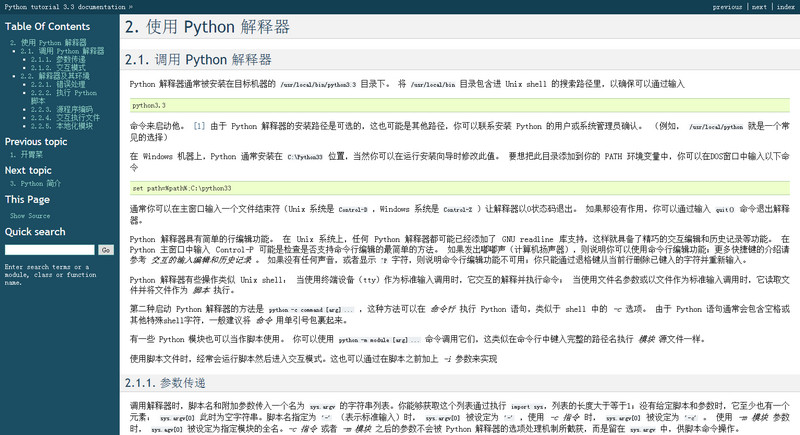Viewport: 800px width, 435px height.
Task: Click the 'python -m module [arg] ...' inline code
Action: (380, 340)
